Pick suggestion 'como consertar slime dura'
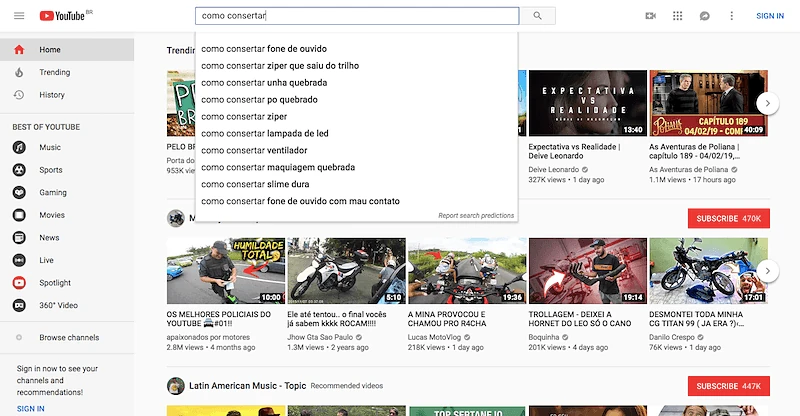 356,184
